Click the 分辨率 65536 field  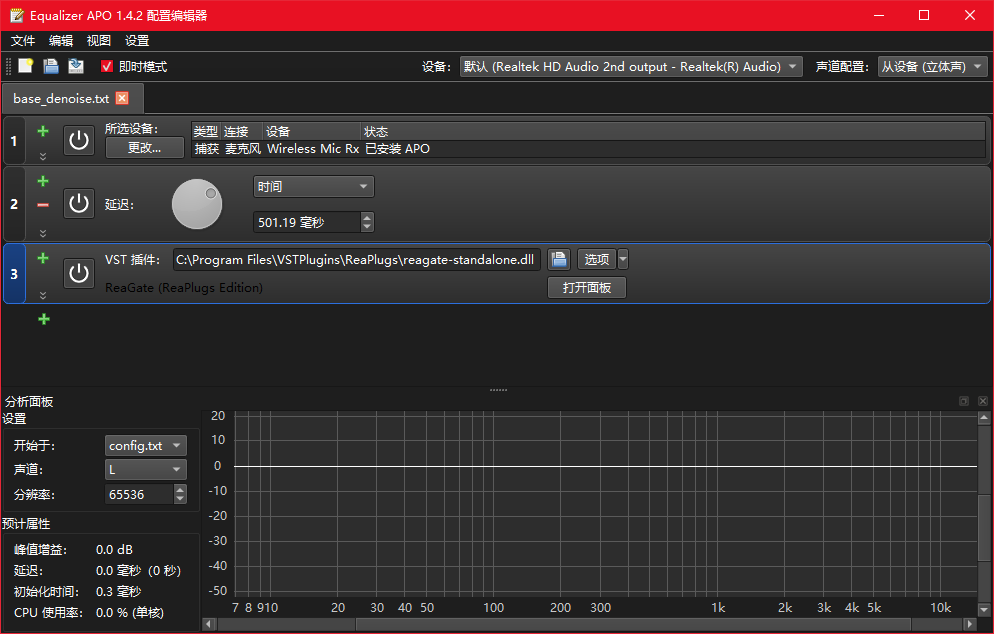[139, 495]
